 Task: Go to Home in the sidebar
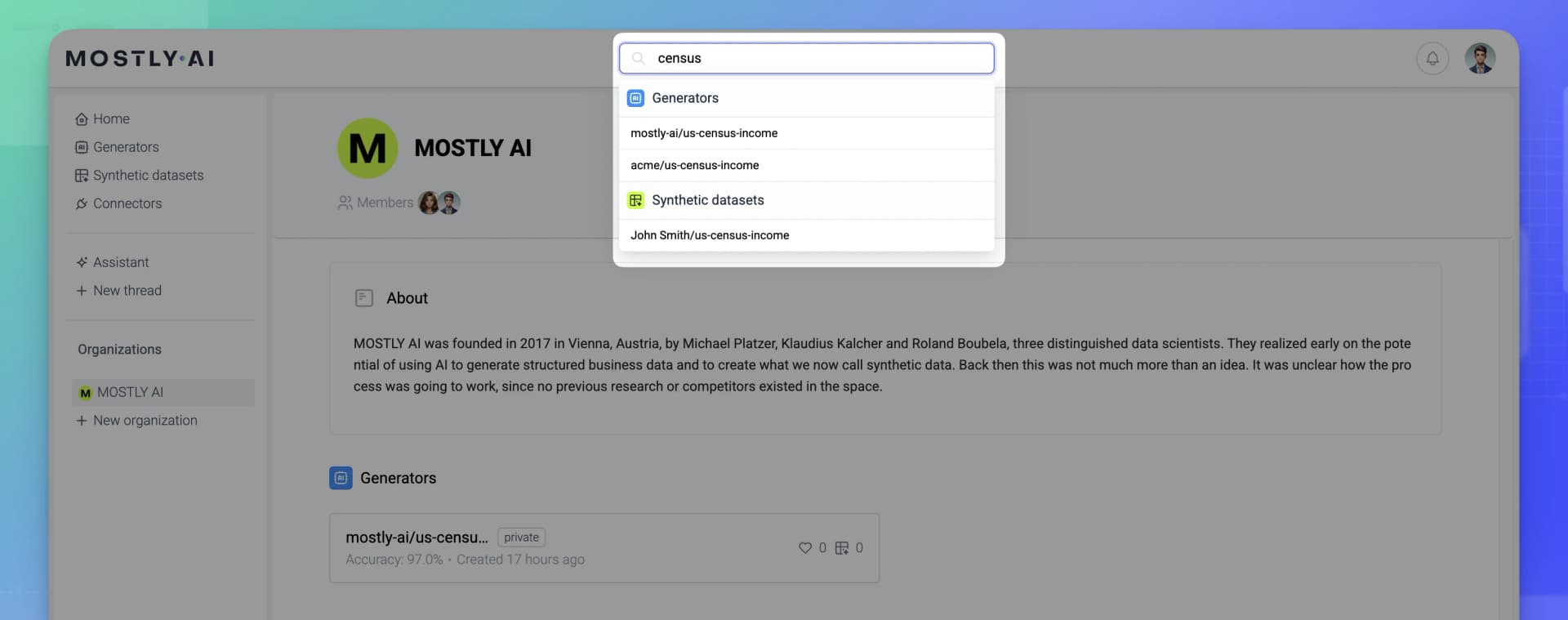click(111, 119)
